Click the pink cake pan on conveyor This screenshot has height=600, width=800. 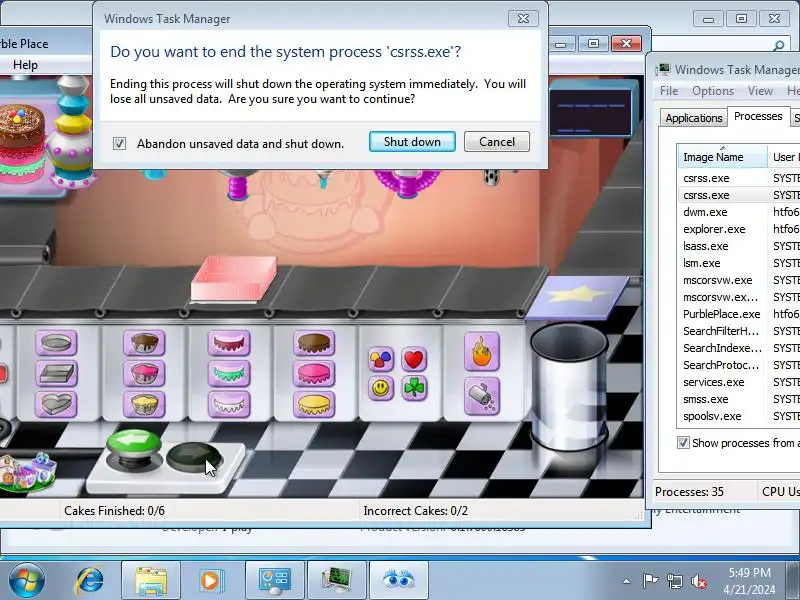(x=234, y=279)
